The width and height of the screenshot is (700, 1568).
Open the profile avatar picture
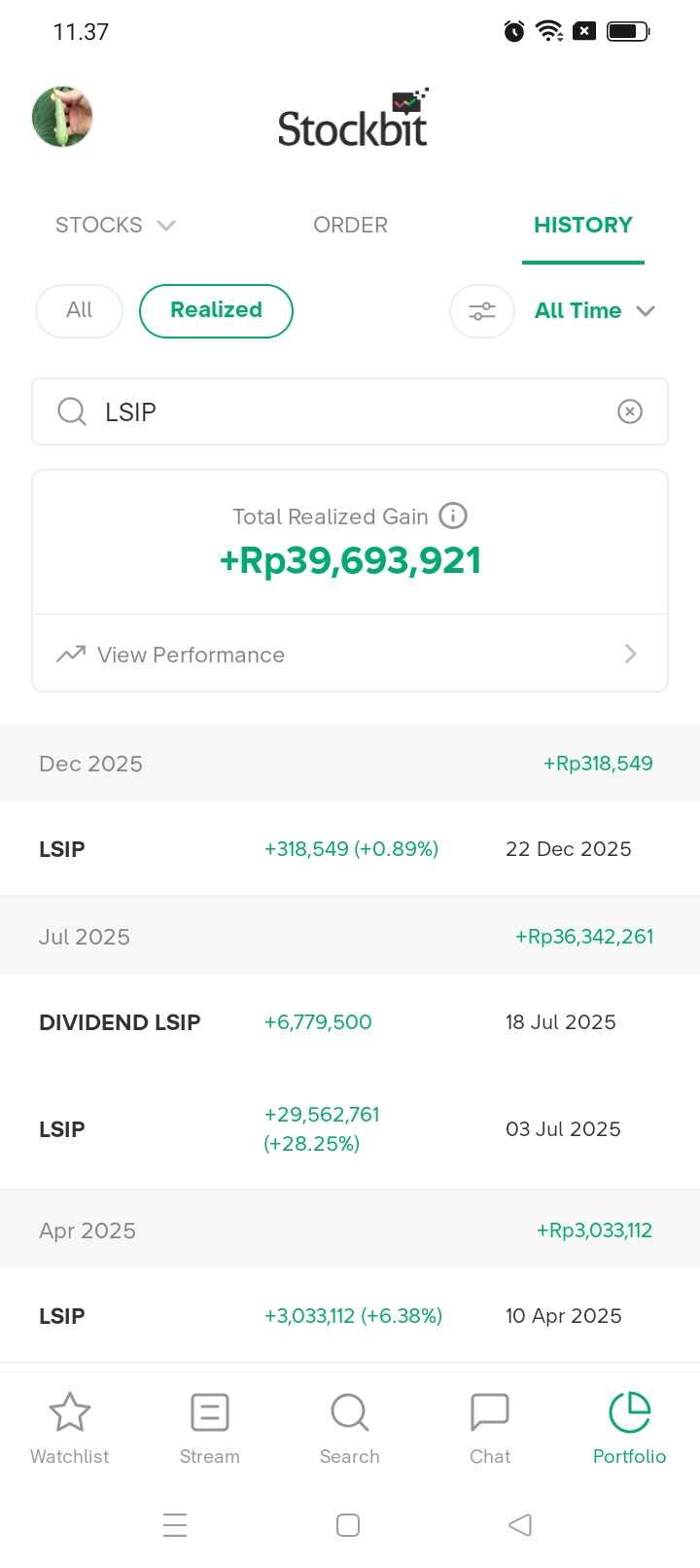point(62,117)
